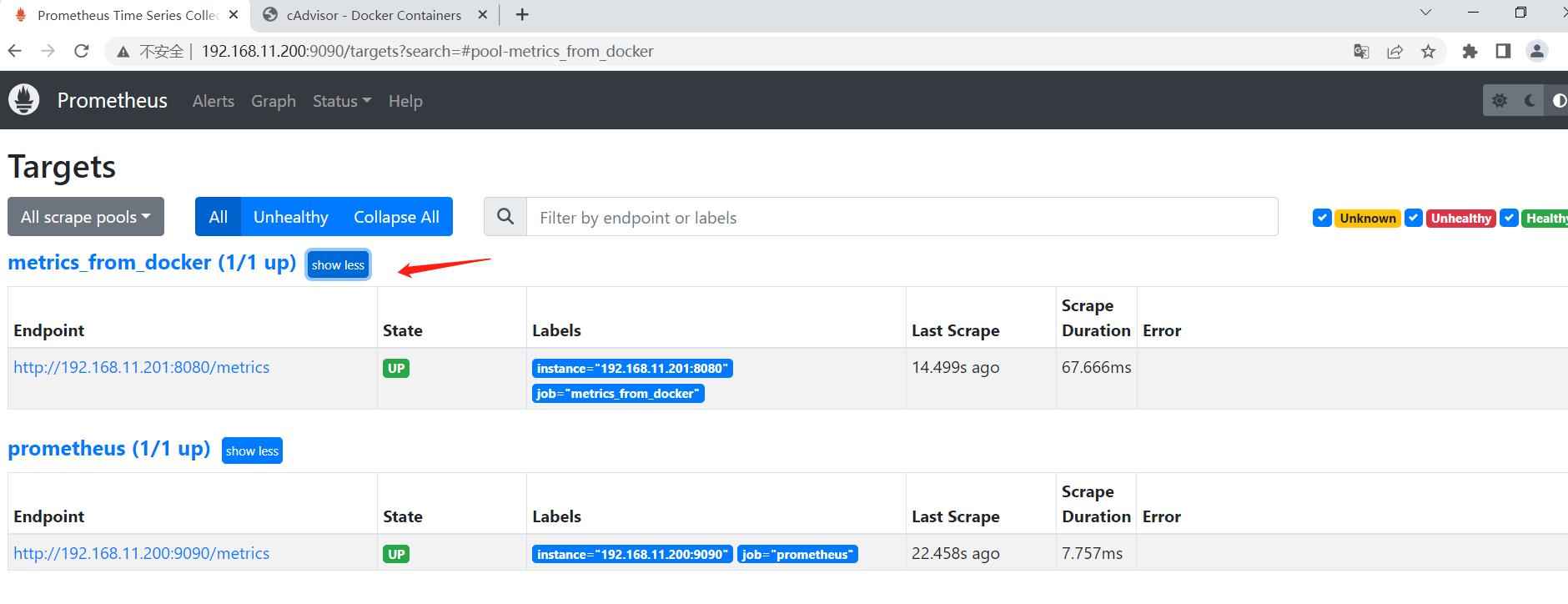Expand the Status menu dropdown
This screenshot has width=1568, height=604.
(x=342, y=101)
